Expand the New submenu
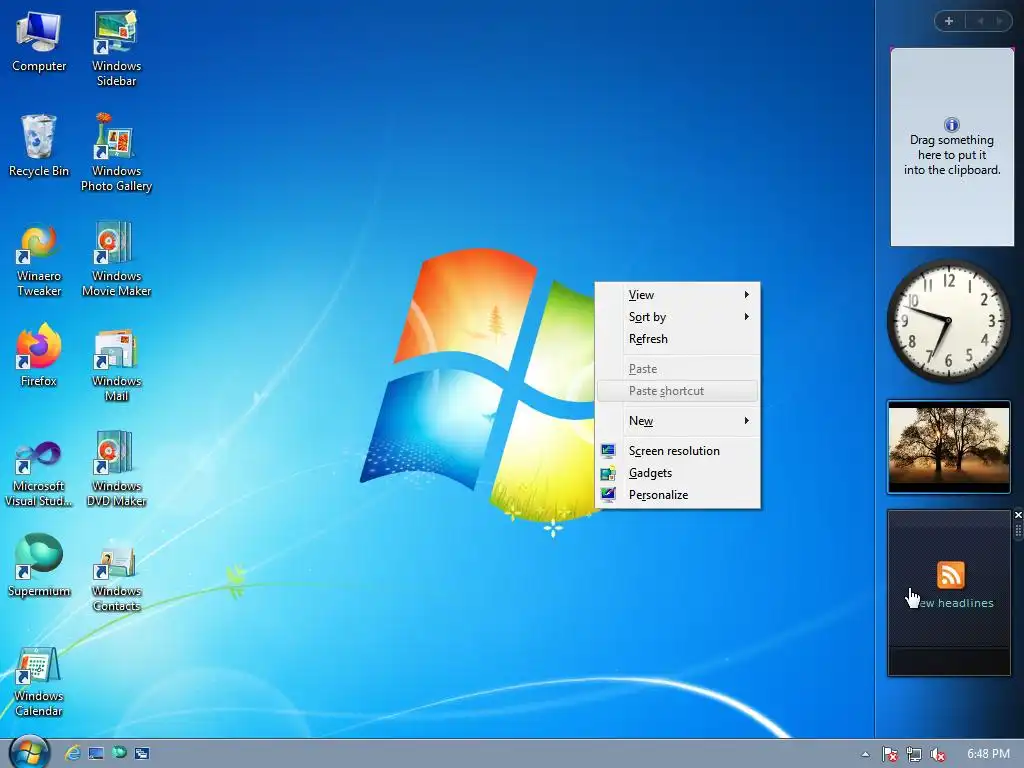This screenshot has width=1024, height=768. pyautogui.click(x=678, y=421)
